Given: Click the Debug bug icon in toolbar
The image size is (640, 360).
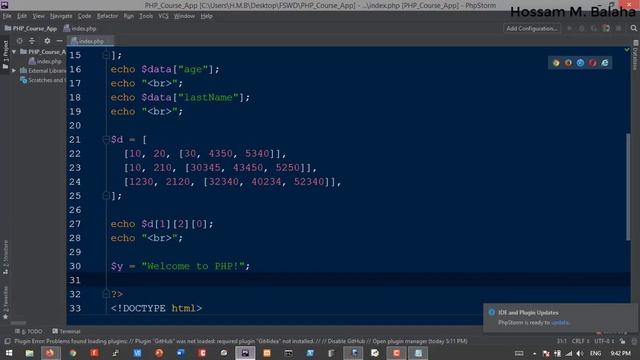Looking at the screenshot, I should point(582,28).
